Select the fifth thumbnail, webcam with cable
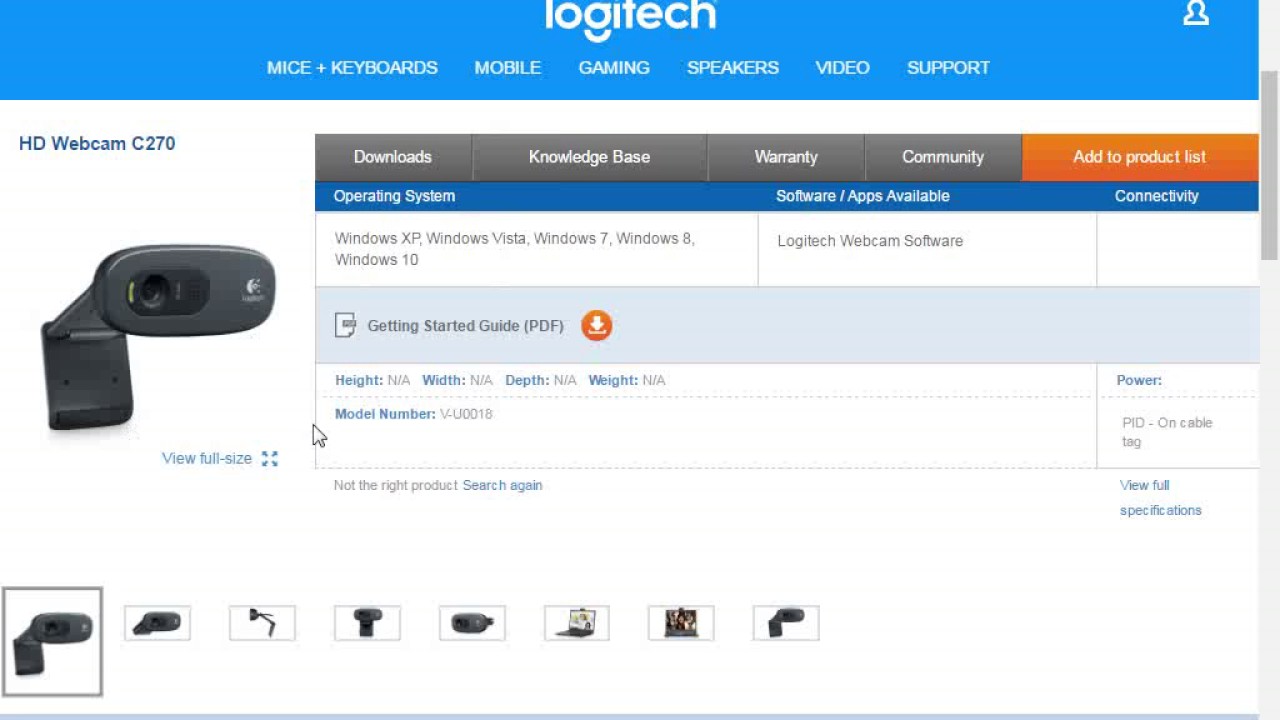The height and width of the screenshot is (720, 1280). pos(472,623)
